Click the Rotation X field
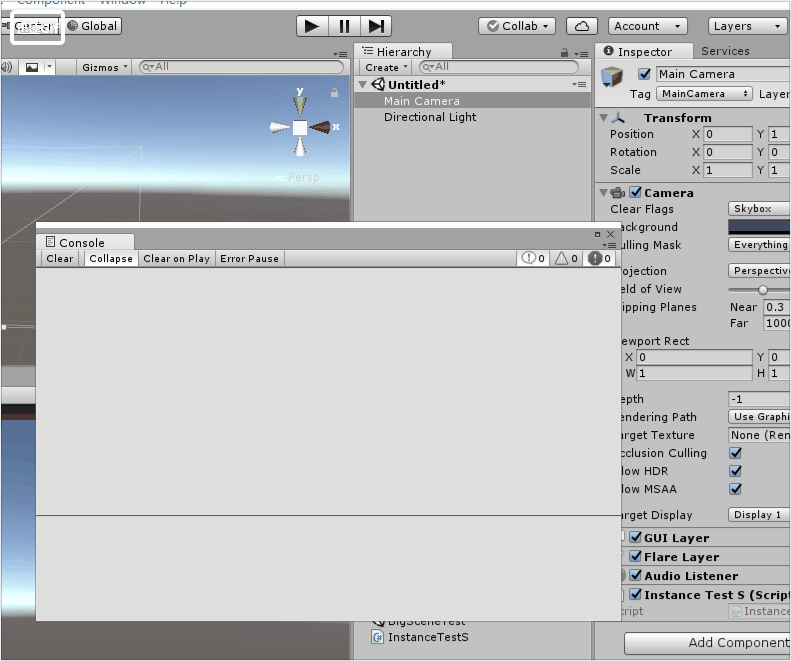This screenshot has height=661, width=791. pyautogui.click(x=728, y=152)
